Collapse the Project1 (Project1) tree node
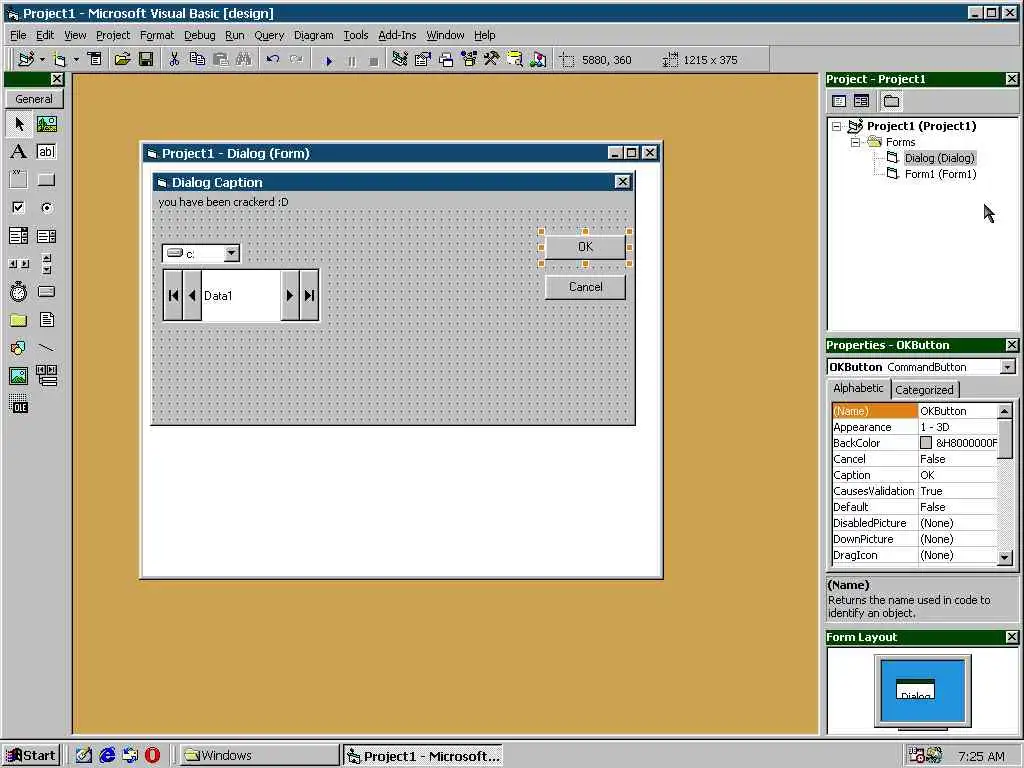 tap(837, 127)
